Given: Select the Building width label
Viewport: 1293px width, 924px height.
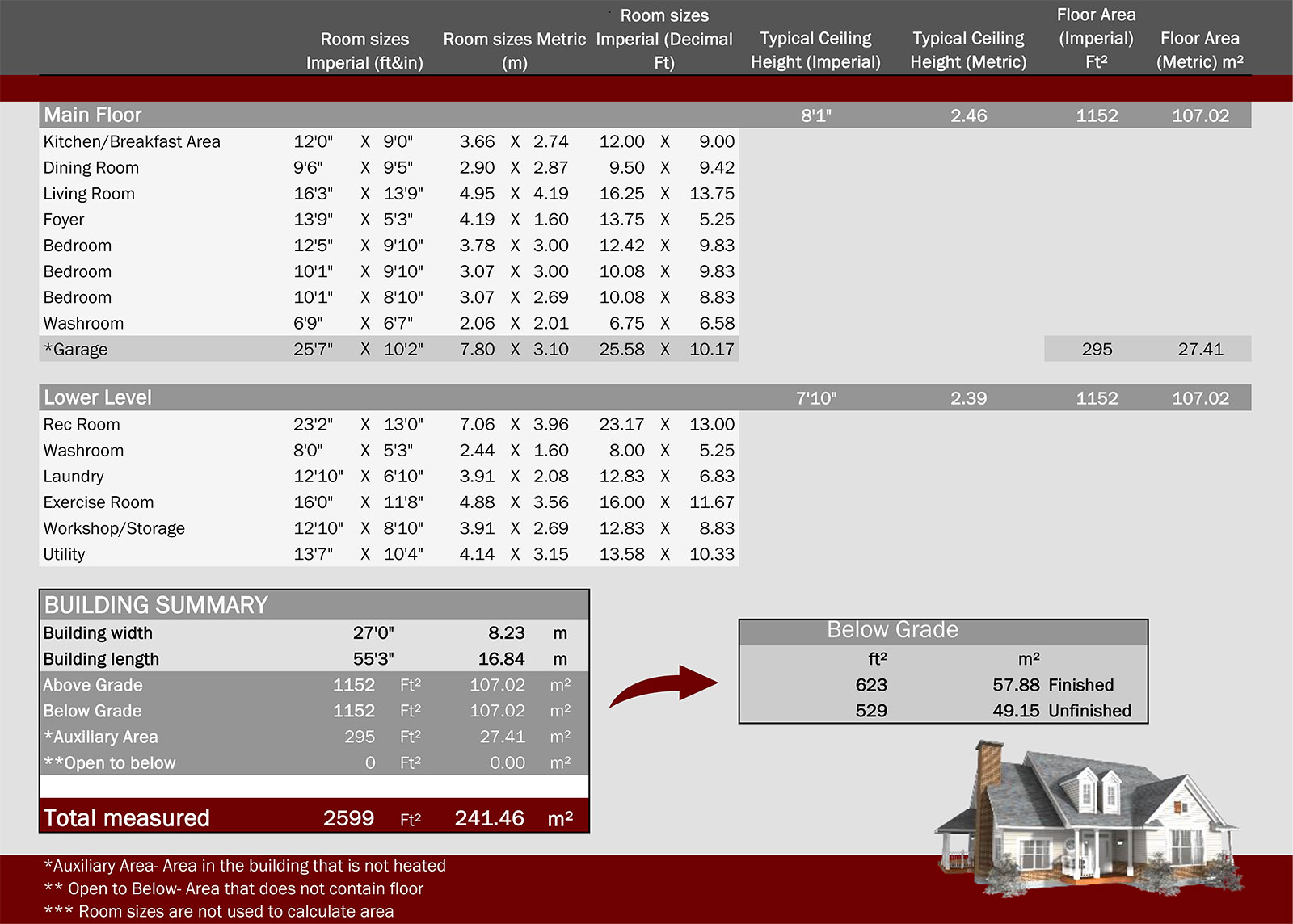Looking at the screenshot, I should [98, 632].
